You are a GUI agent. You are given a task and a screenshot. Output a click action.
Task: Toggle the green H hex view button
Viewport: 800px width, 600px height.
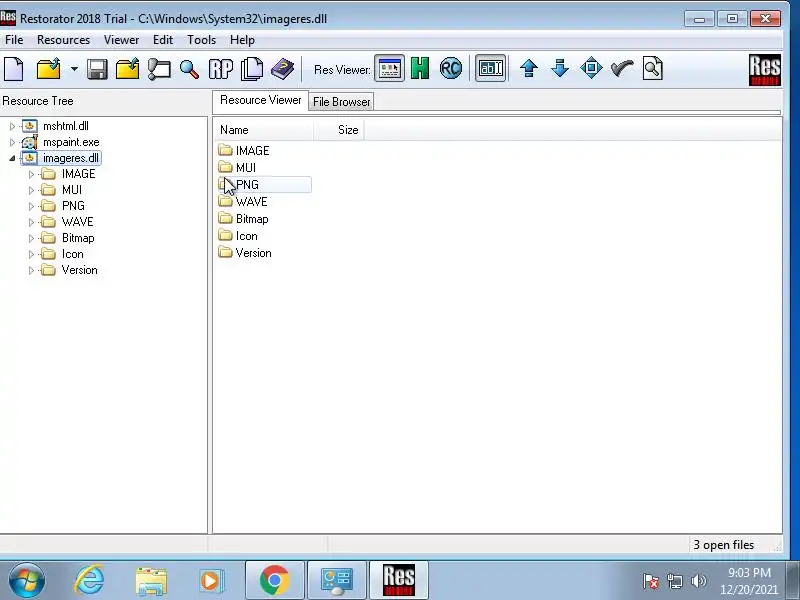(420, 68)
